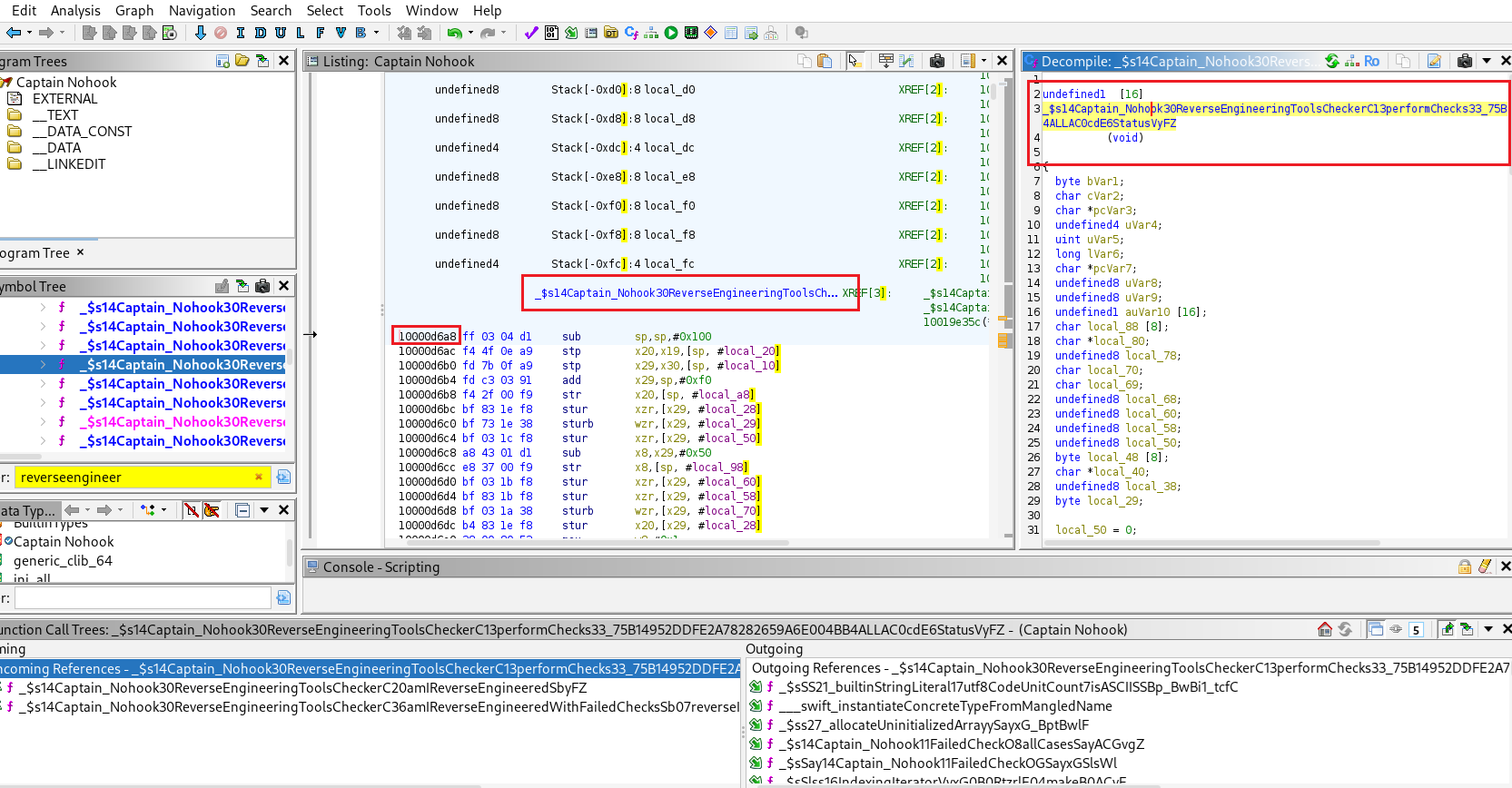Click the Create Function 'F' toolbar icon
Screen dimensions: 1512x788
[x=320, y=34]
